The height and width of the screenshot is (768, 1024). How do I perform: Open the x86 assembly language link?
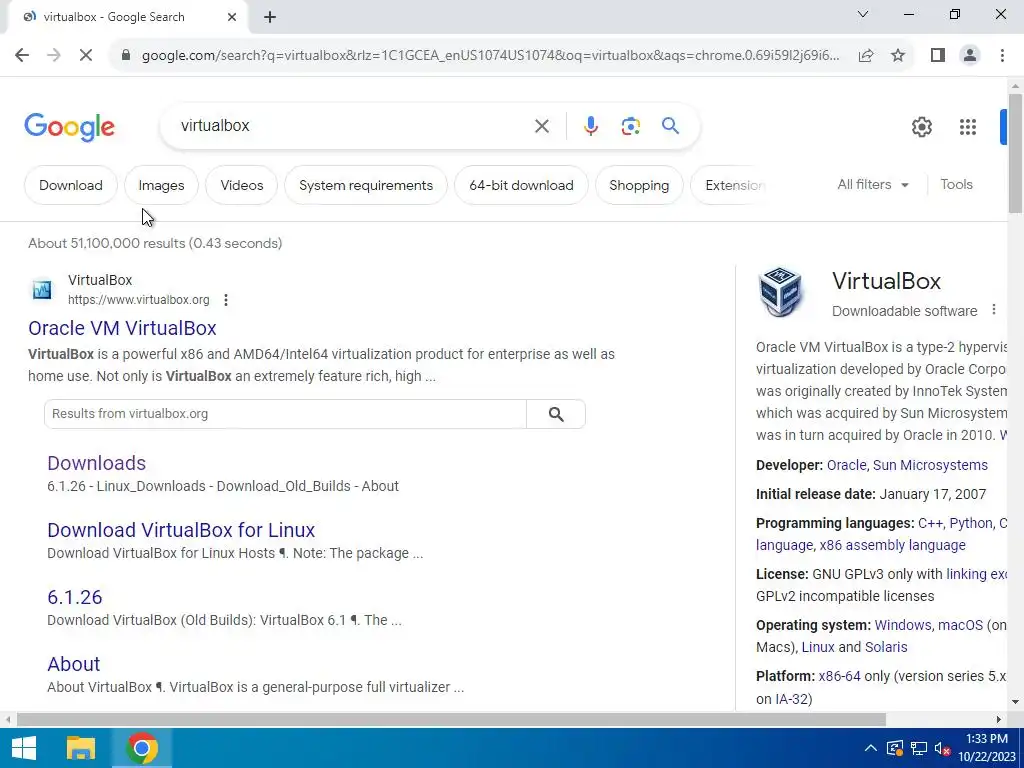pyautogui.click(x=892, y=545)
